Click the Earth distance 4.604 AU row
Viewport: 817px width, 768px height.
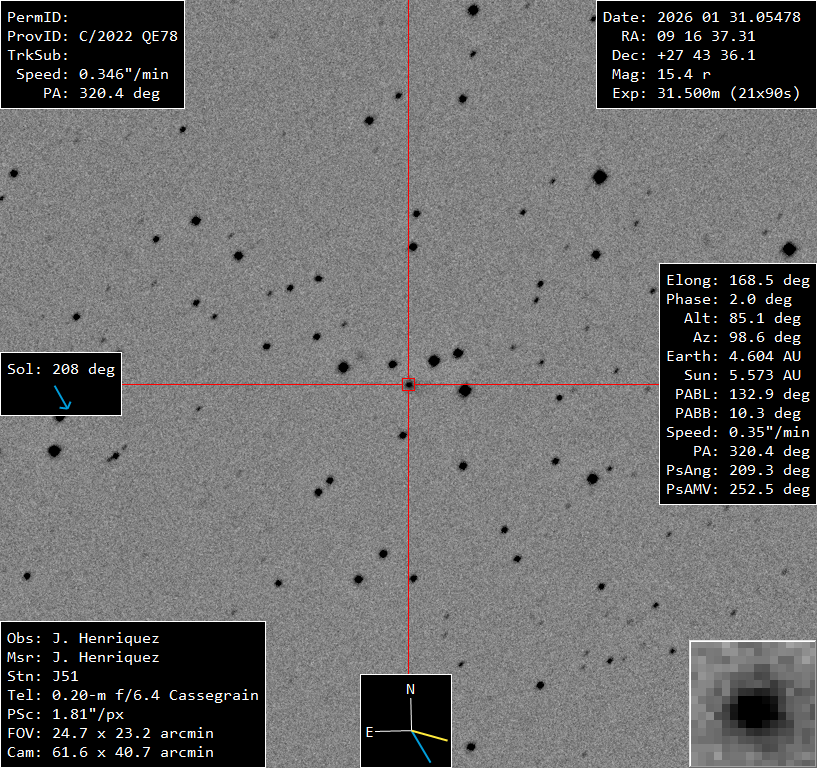tap(738, 356)
